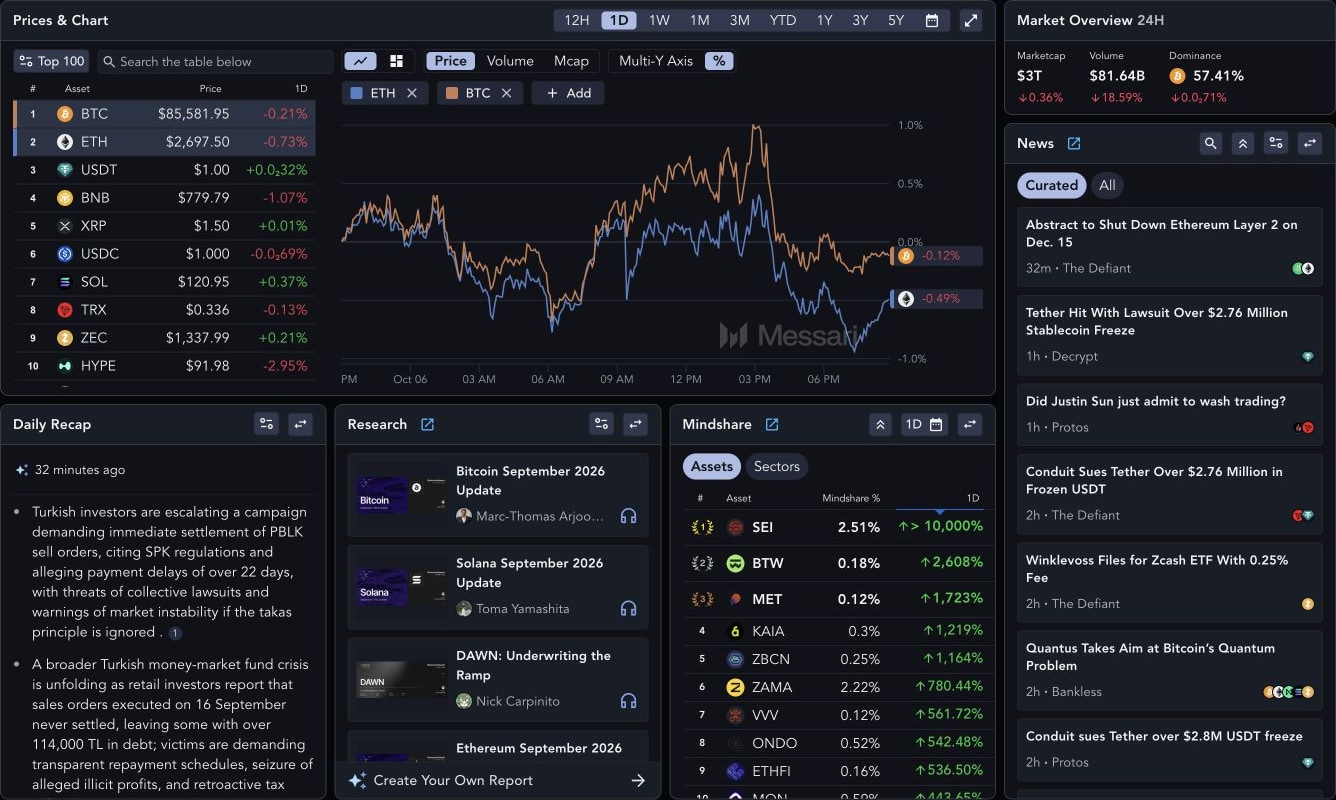Open Research external link icon
Viewport: 1336px width, 800px height.
click(427, 424)
